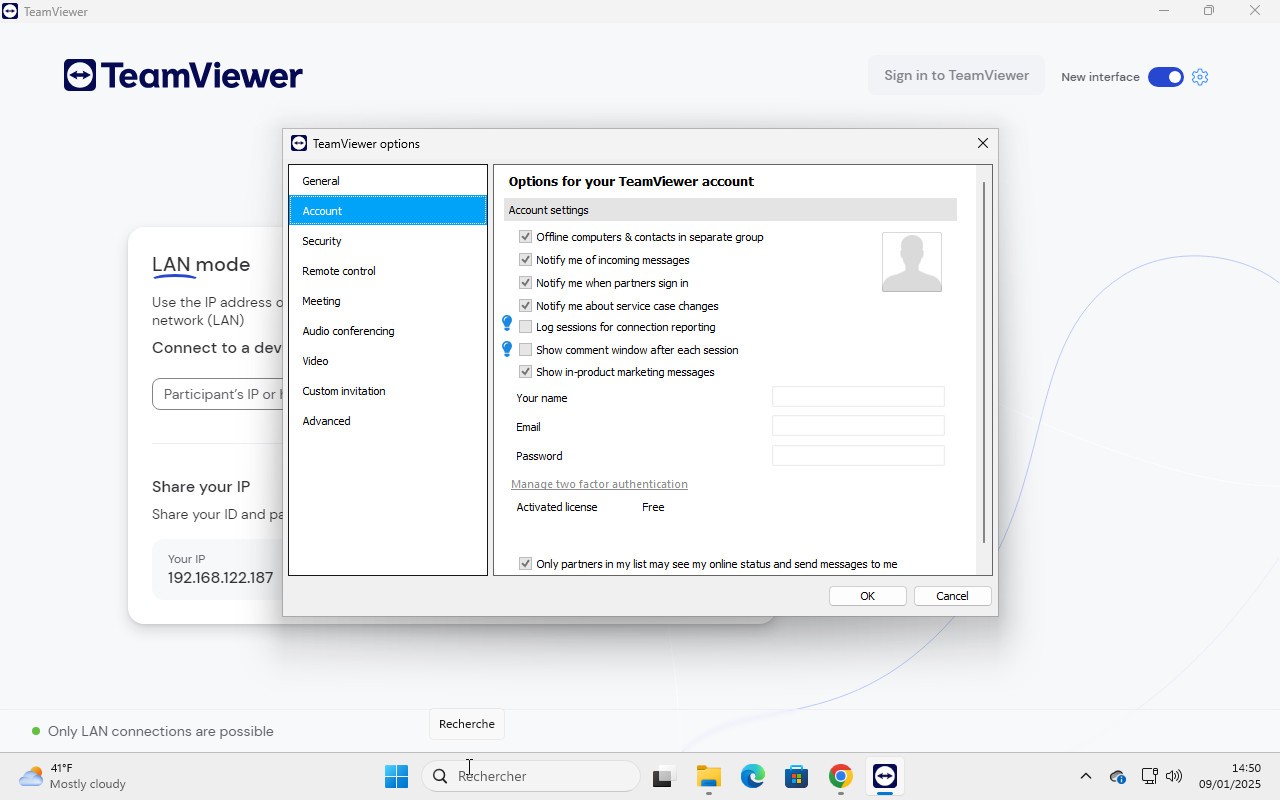Open File Explorer from the taskbar
This screenshot has height=800, width=1280.
coord(708,776)
